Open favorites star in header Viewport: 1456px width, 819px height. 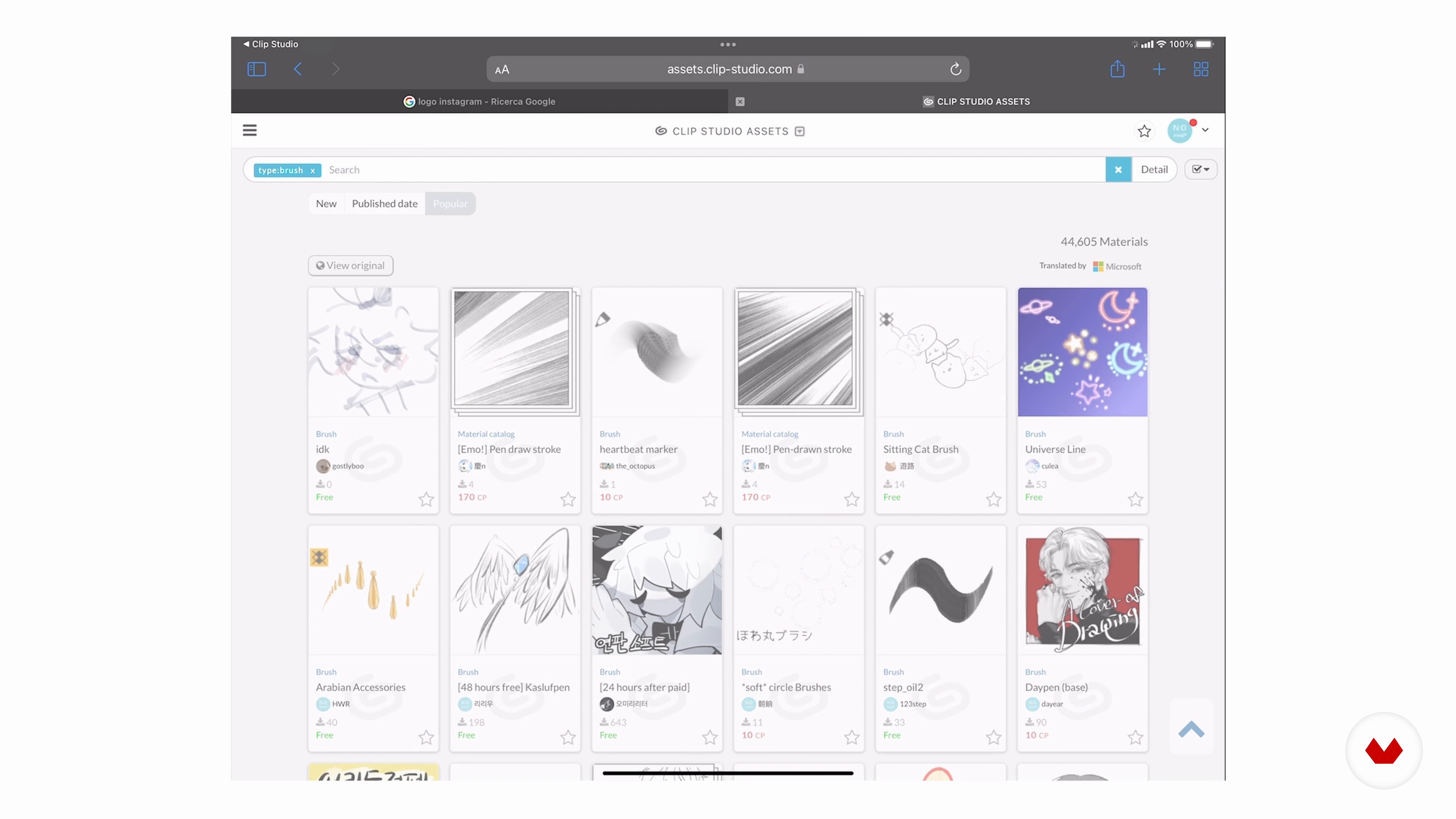(1144, 131)
